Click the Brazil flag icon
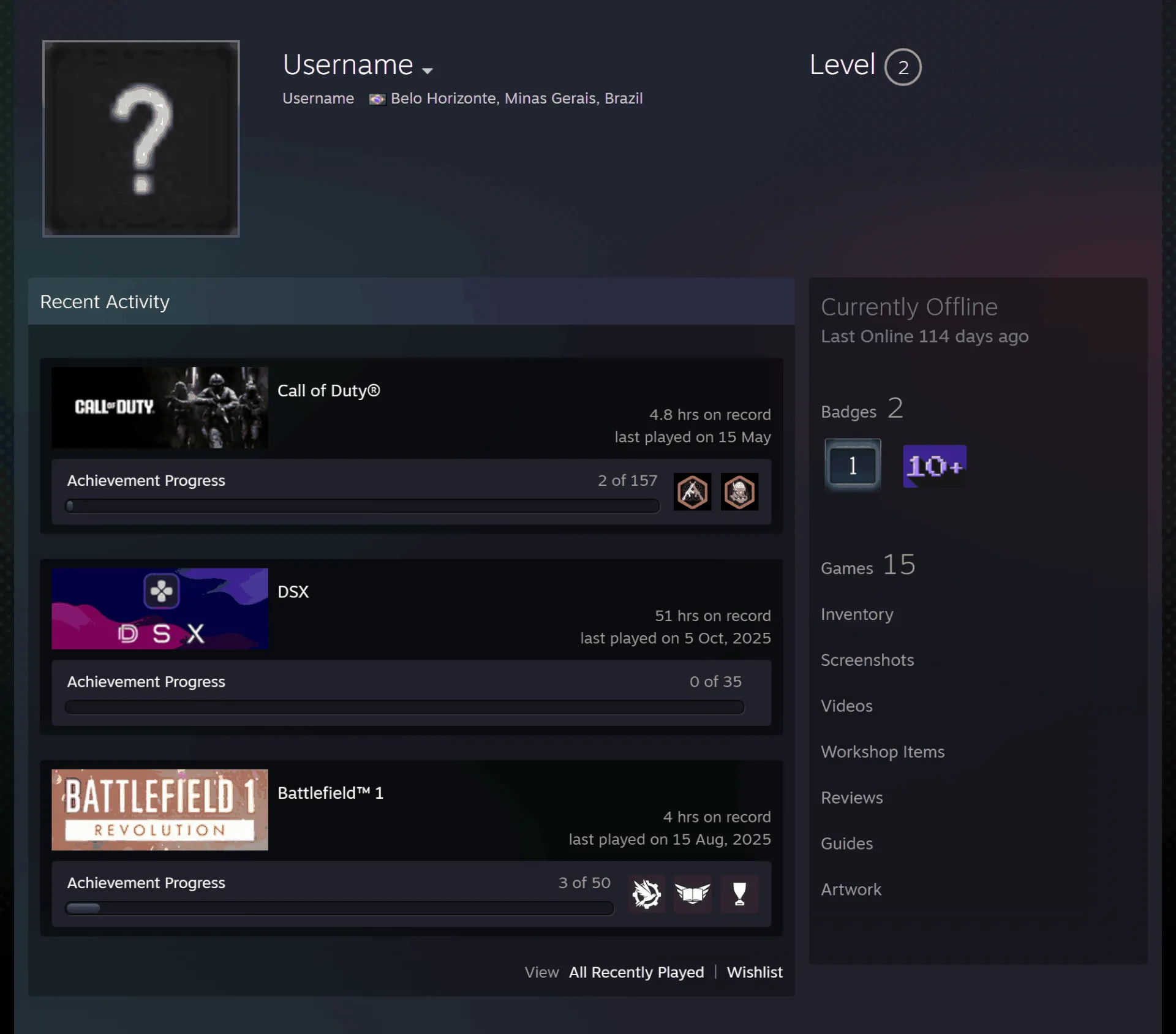The image size is (1176, 1034). coord(377,99)
